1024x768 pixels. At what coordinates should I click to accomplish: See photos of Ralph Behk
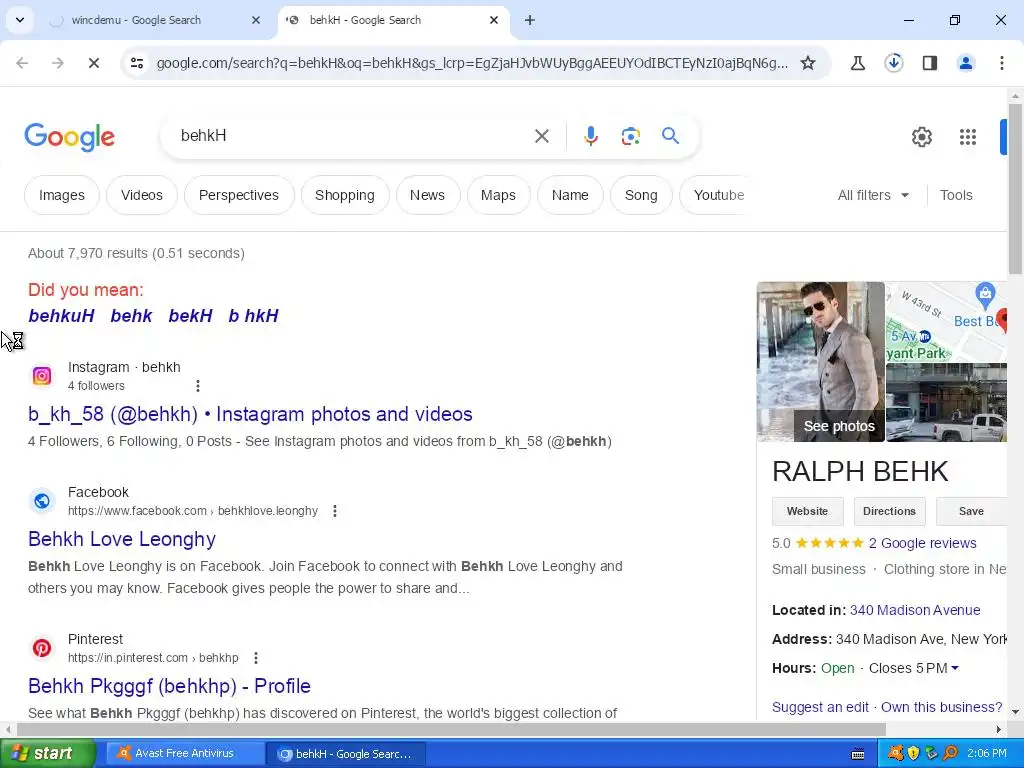coord(839,426)
